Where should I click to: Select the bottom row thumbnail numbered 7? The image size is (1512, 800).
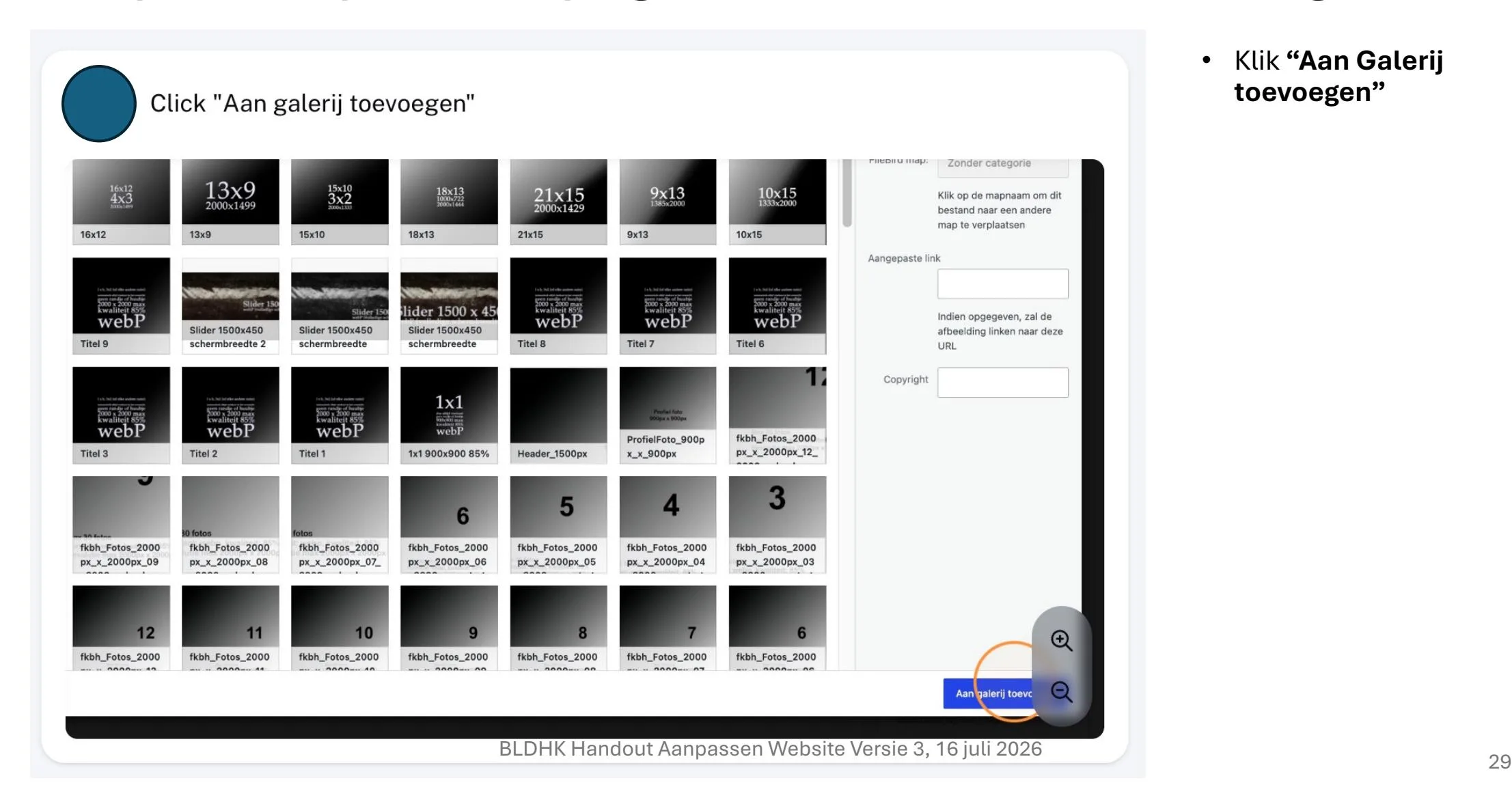point(668,627)
